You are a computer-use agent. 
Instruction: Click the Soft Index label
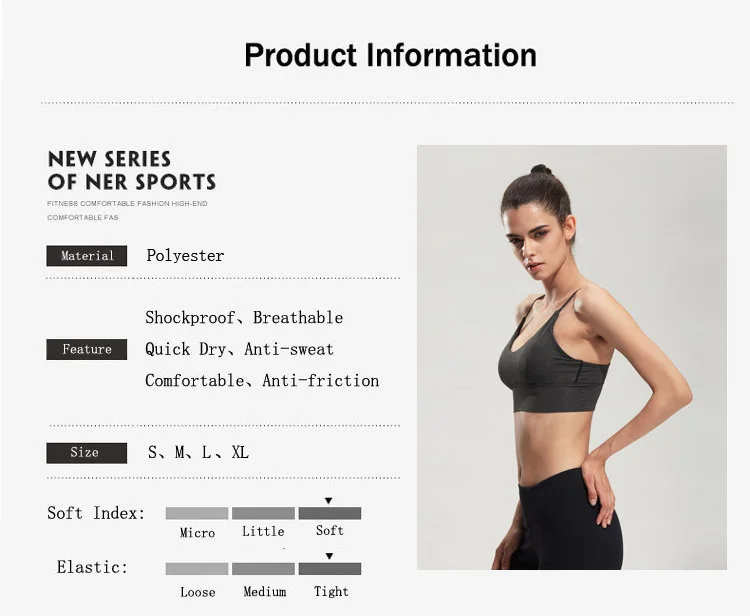[x=96, y=513]
